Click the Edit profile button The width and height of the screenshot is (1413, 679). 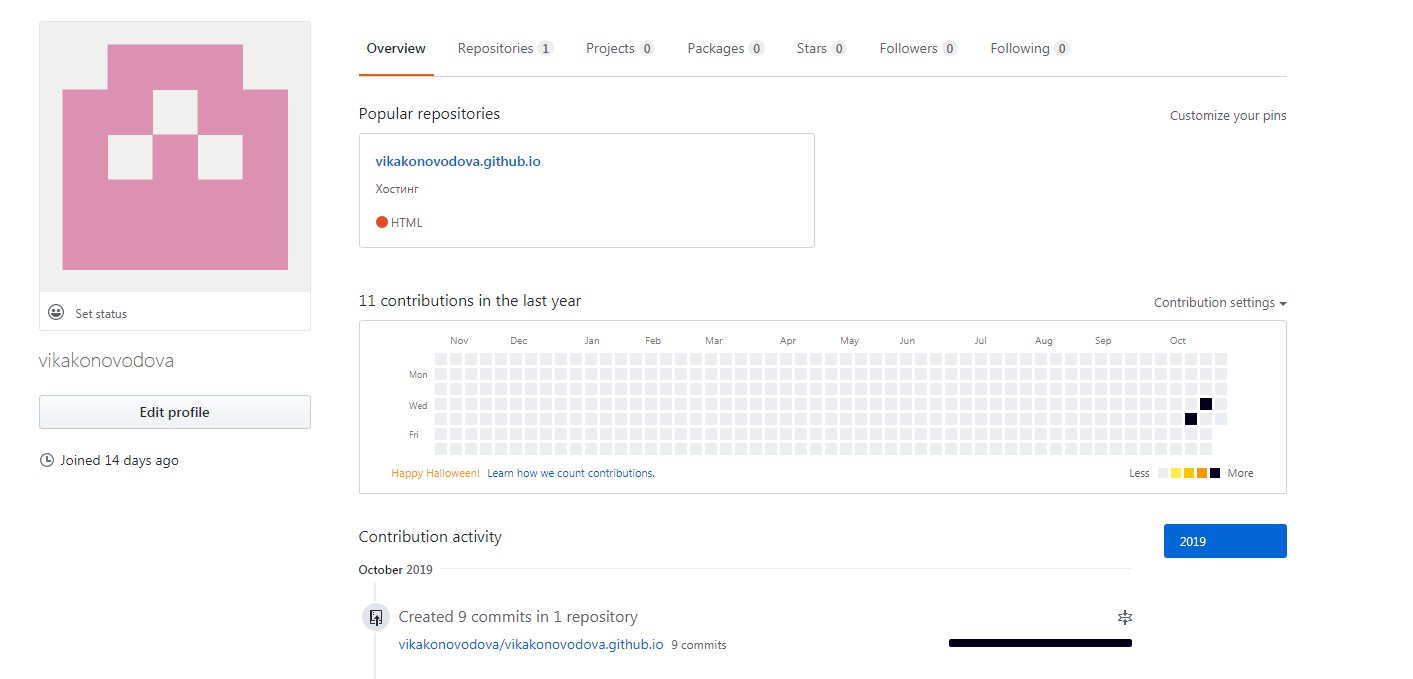(175, 412)
